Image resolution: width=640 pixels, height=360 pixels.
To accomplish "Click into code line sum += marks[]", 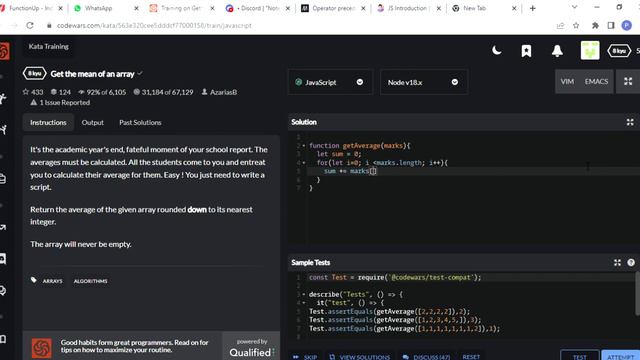I will [351, 171].
